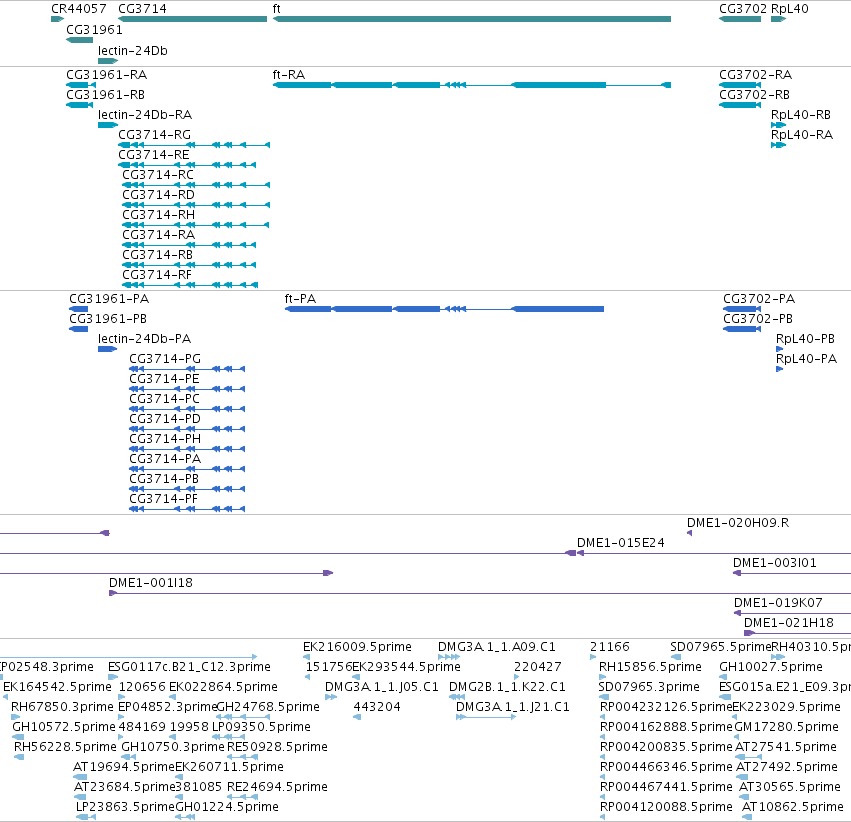Open the ESG0117c.B21_C12.3prime EST label
851x822 pixels.
click(x=189, y=667)
